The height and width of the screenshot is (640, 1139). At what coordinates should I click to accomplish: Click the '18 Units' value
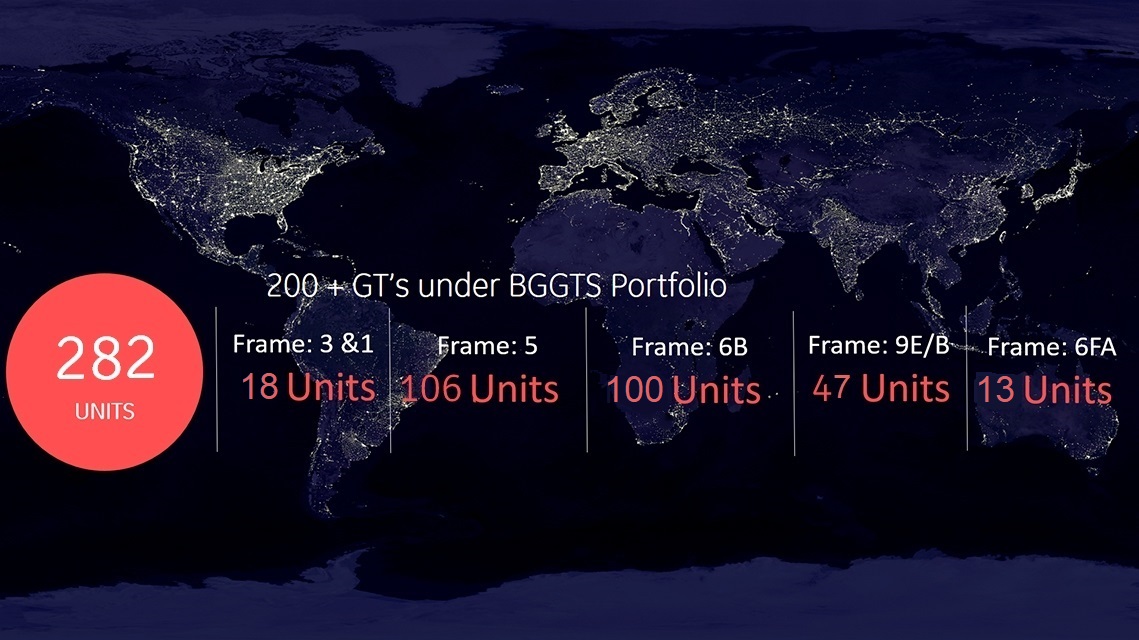309,386
